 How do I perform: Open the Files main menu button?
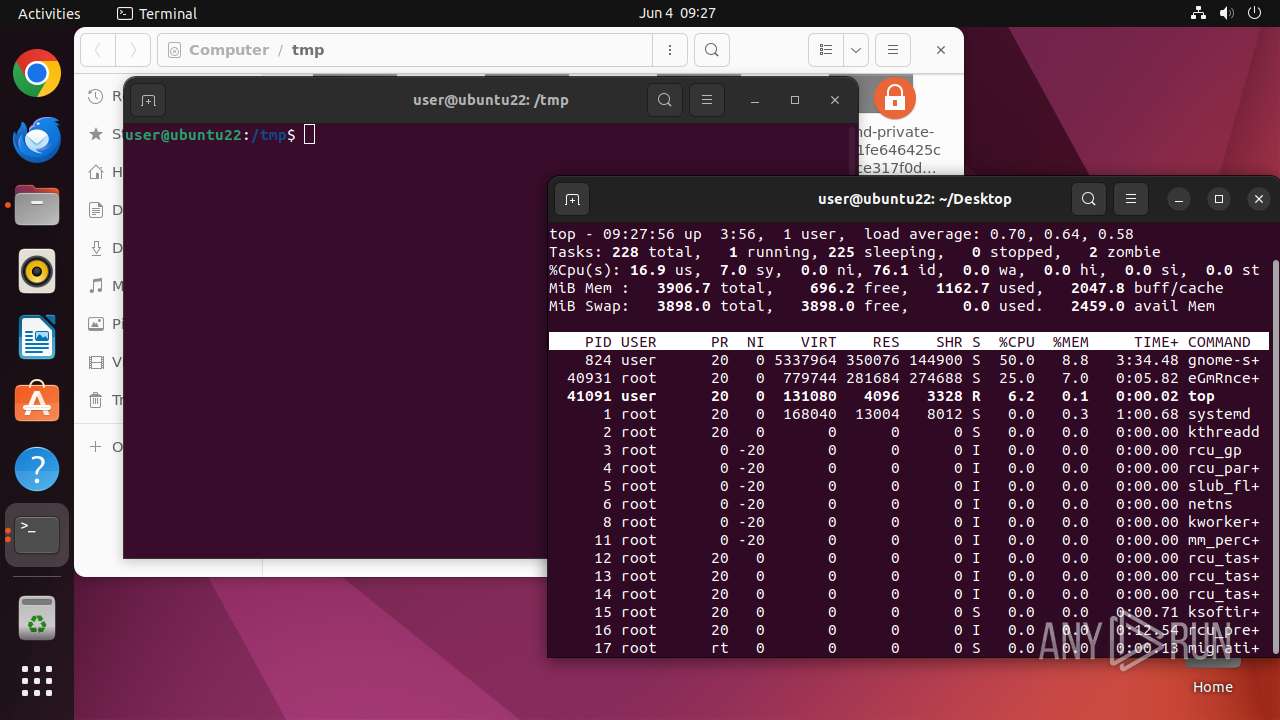893,50
